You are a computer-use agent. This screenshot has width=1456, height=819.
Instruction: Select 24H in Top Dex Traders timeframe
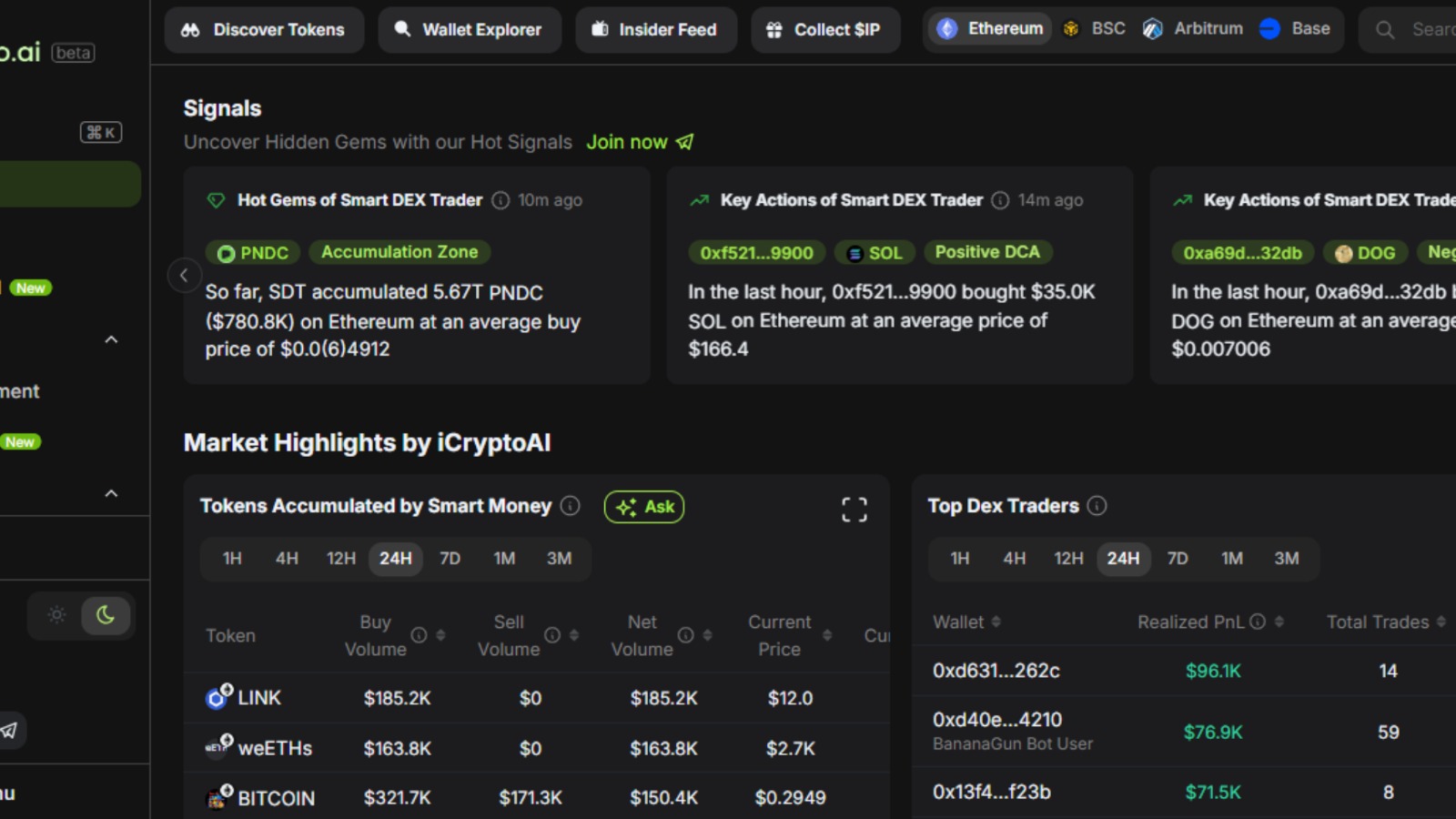(1123, 559)
